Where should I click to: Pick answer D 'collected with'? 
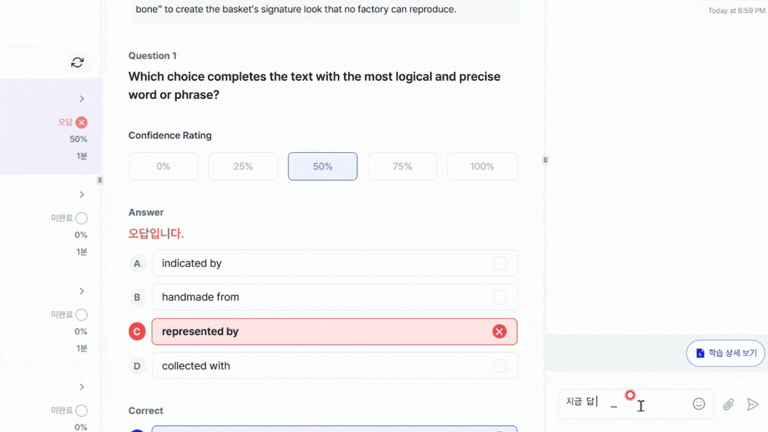[x=334, y=366]
